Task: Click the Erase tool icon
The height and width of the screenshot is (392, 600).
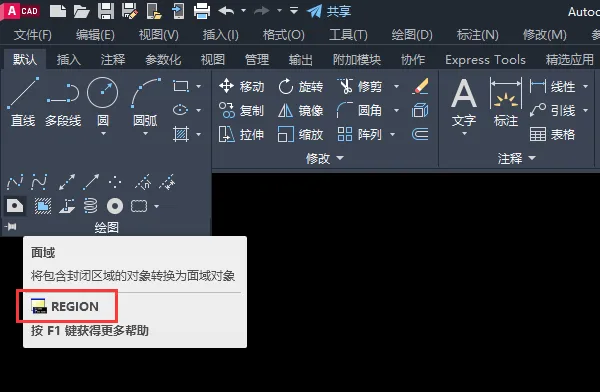Action: pos(420,86)
